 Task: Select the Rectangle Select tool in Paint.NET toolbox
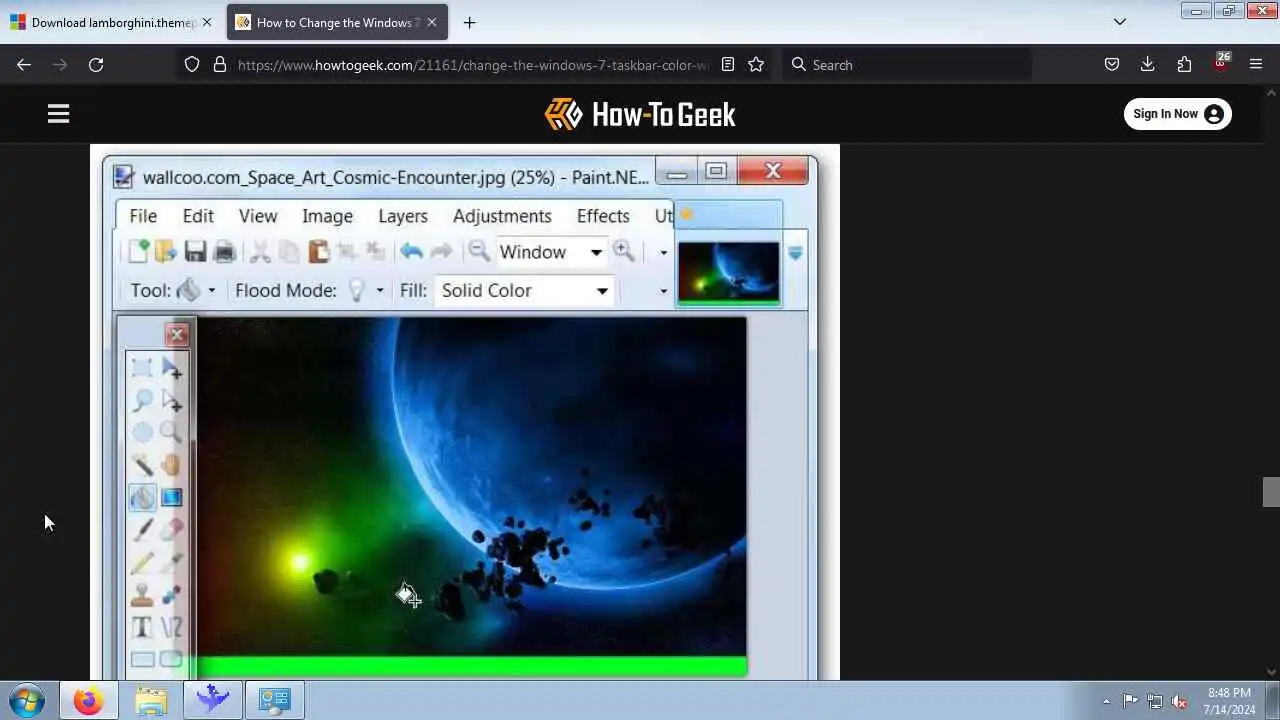pos(142,369)
